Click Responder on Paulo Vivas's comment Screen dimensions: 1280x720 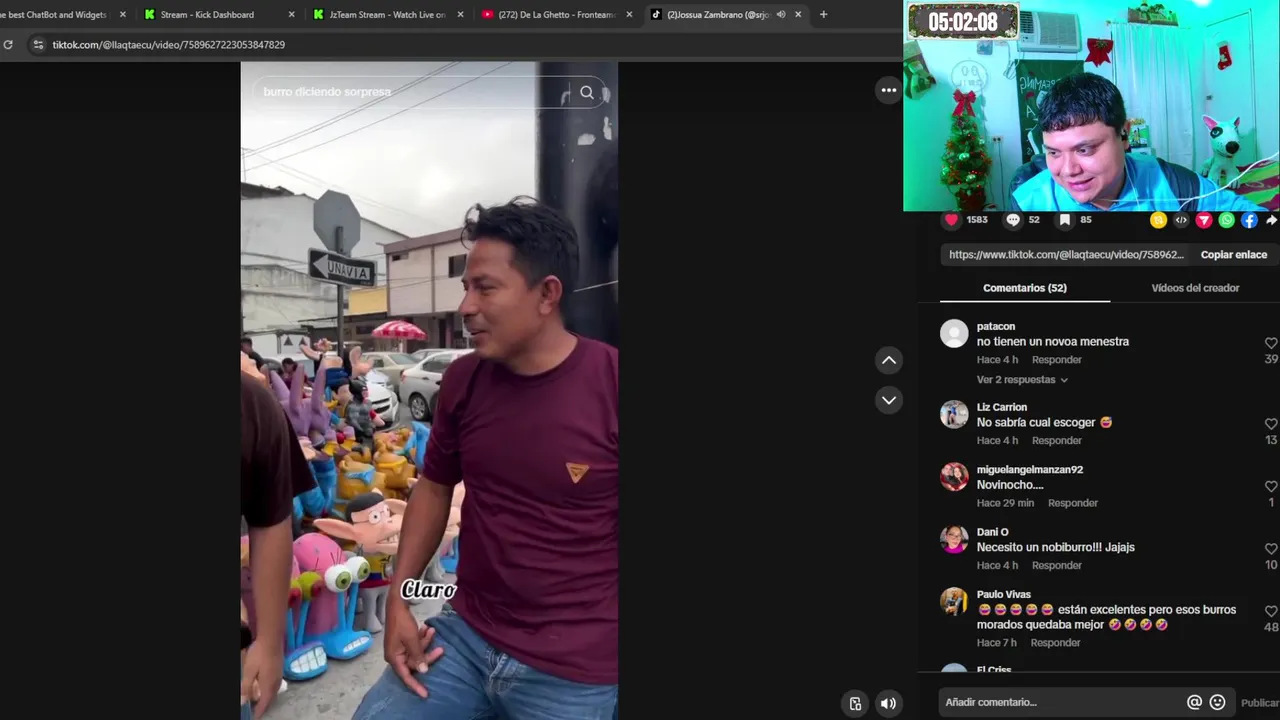coord(1055,643)
